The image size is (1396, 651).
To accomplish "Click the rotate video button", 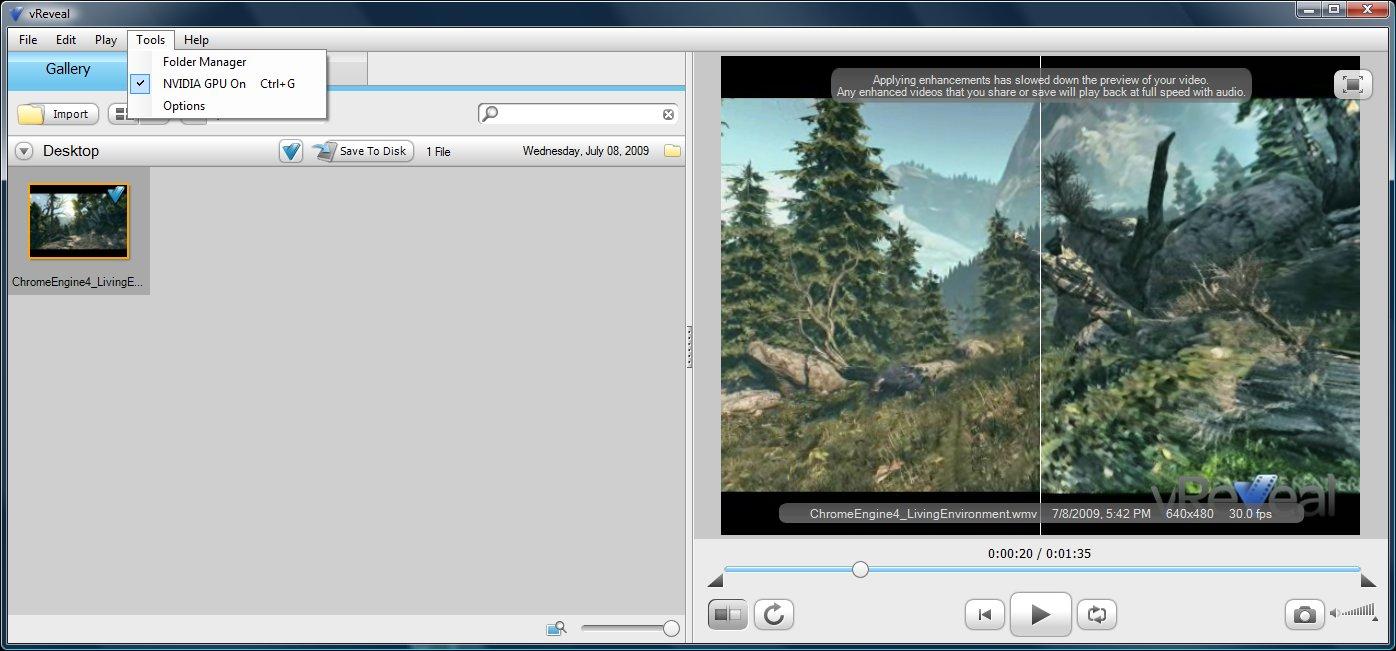I will pos(774,614).
